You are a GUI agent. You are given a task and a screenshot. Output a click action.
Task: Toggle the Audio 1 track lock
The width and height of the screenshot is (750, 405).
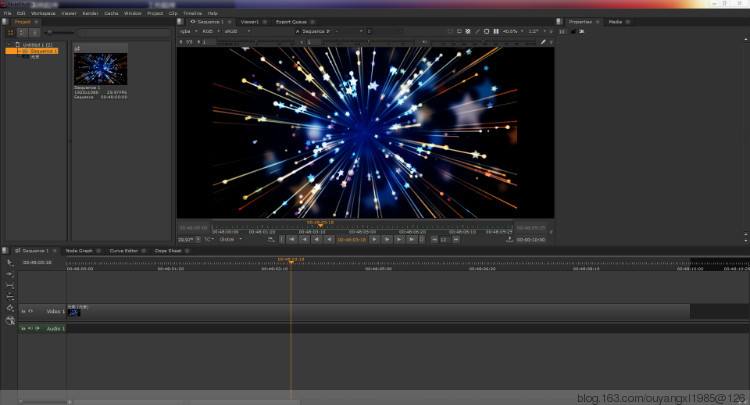[x=23, y=328]
